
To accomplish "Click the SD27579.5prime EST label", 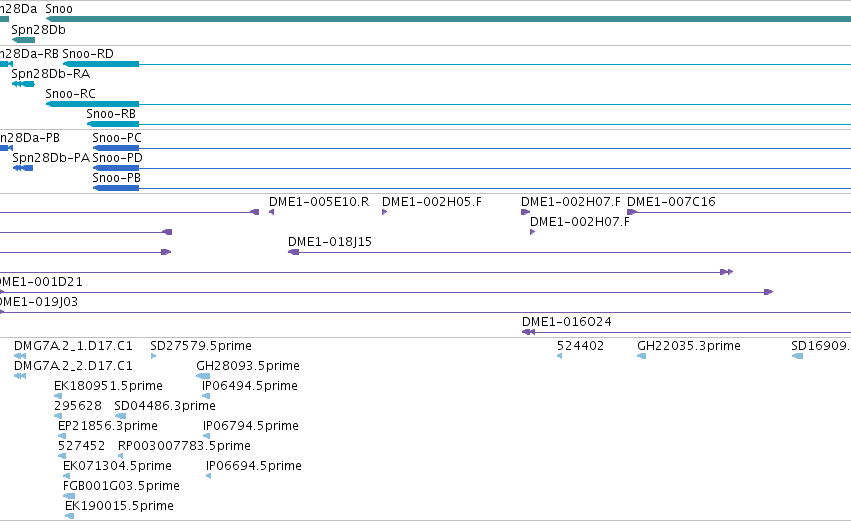I will [x=201, y=346].
